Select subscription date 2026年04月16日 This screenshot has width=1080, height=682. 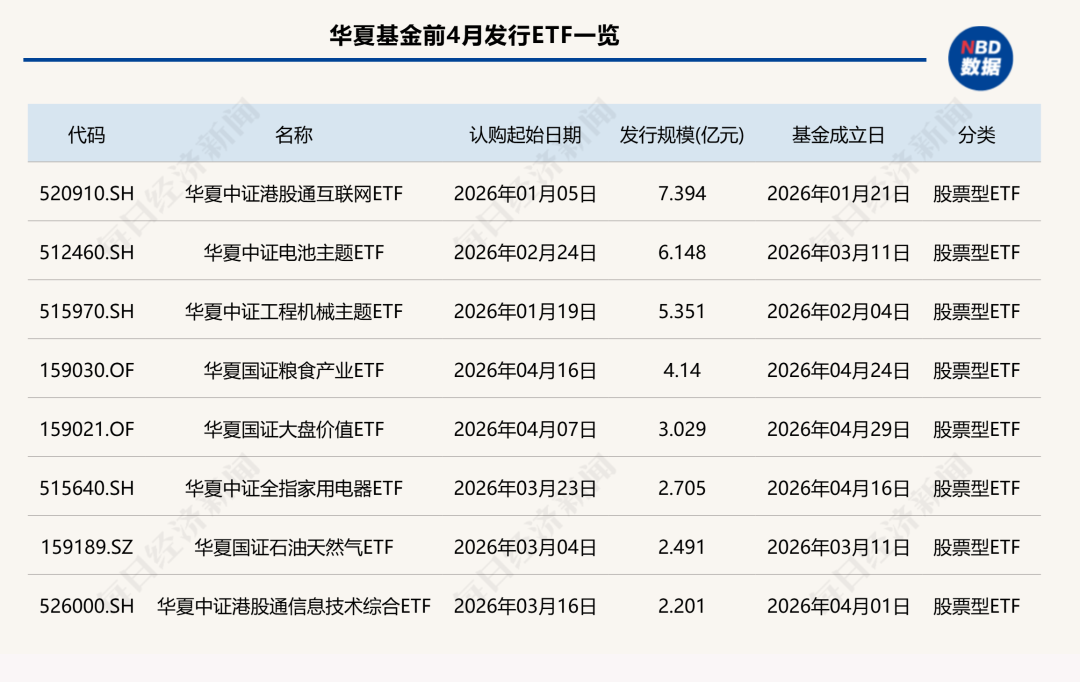pos(525,371)
